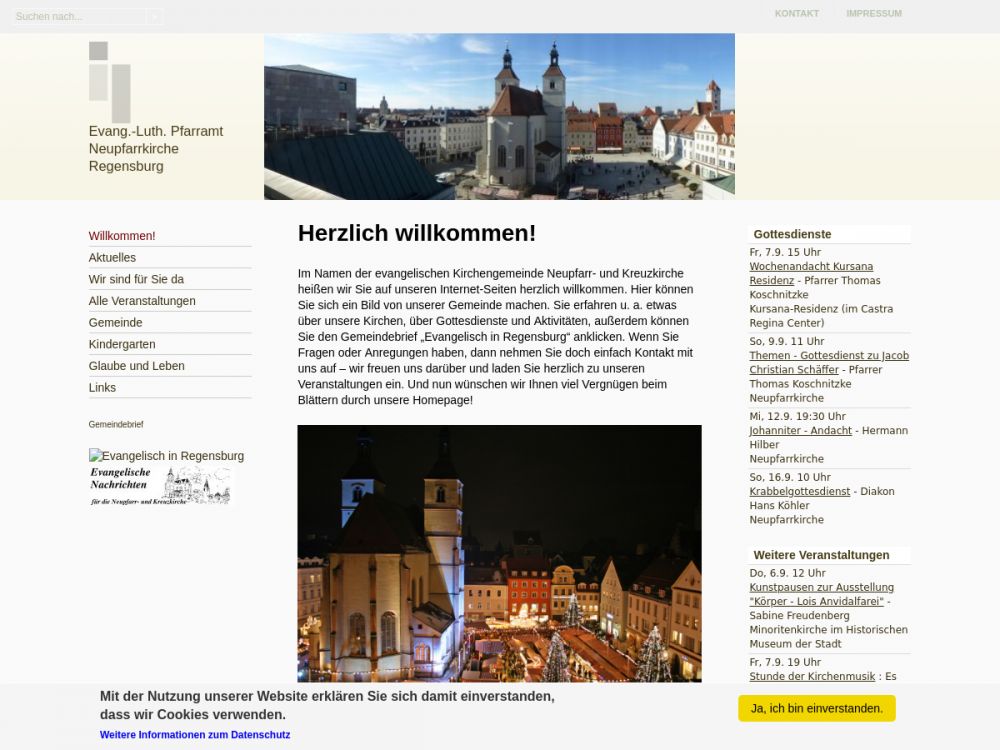1000x750 pixels.
Task: Click the panoramic Neupfarrkirche header image
Action: point(499,116)
